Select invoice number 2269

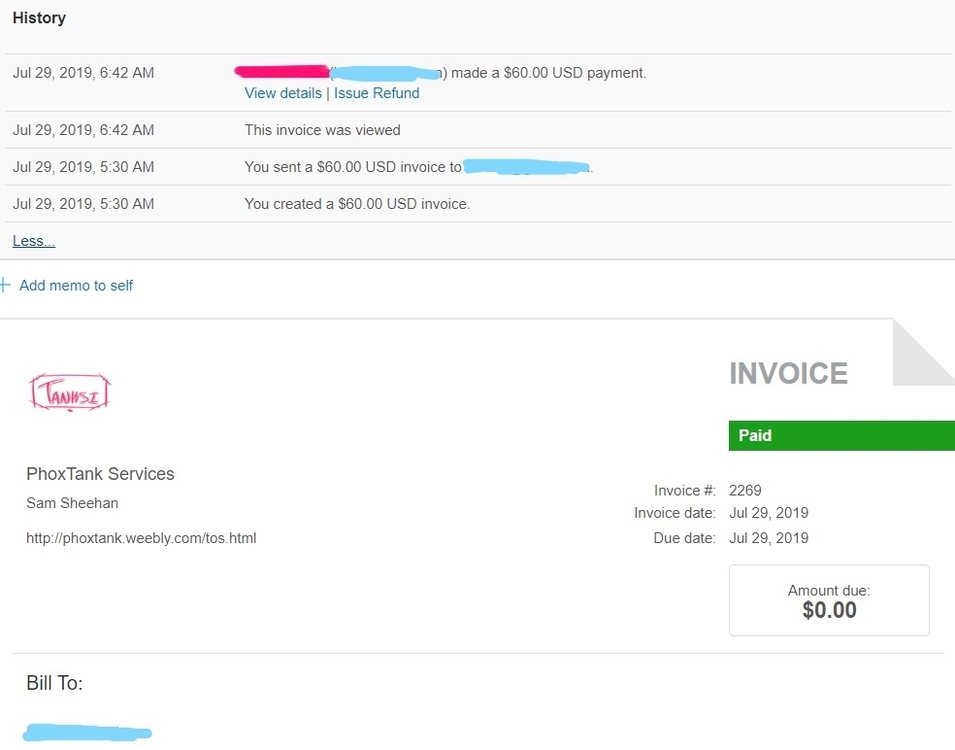click(745, 490)
